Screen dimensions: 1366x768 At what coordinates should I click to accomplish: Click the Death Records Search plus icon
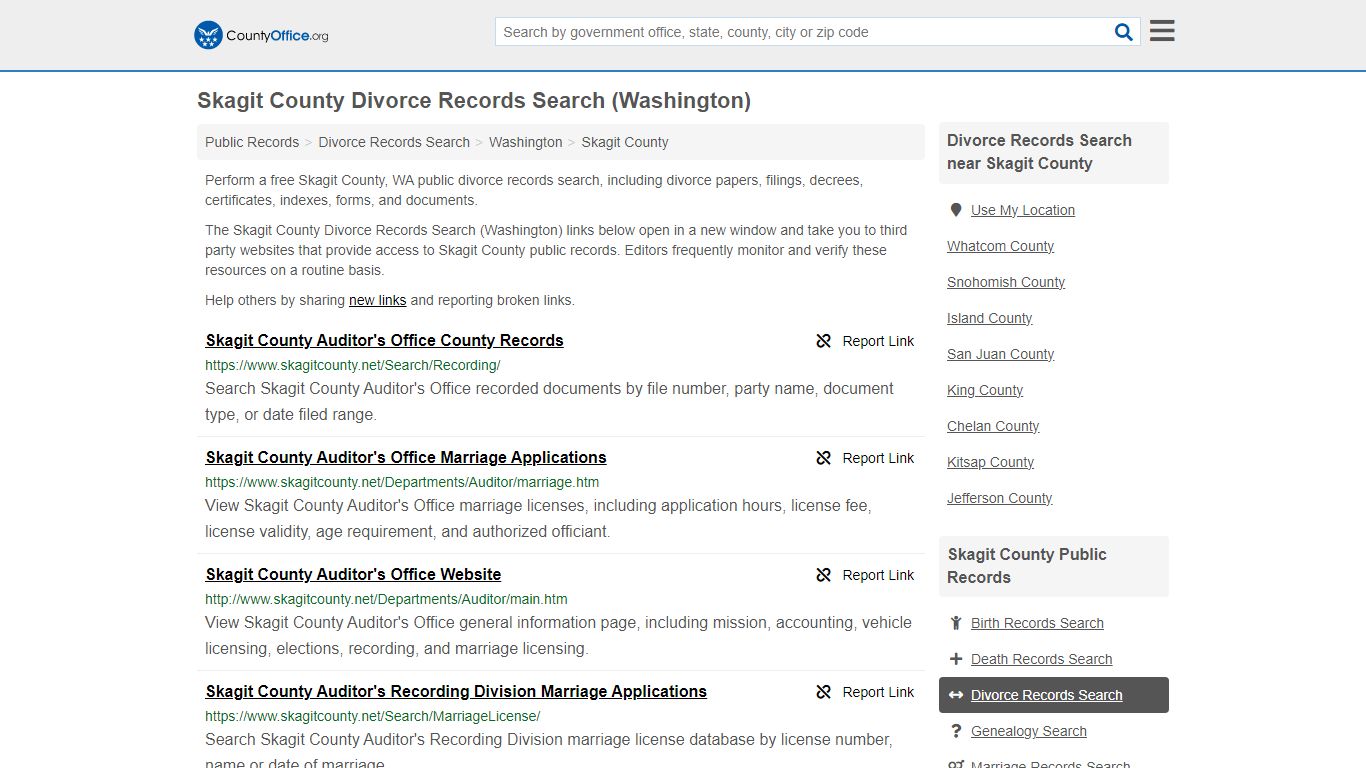tap(956, 659)
